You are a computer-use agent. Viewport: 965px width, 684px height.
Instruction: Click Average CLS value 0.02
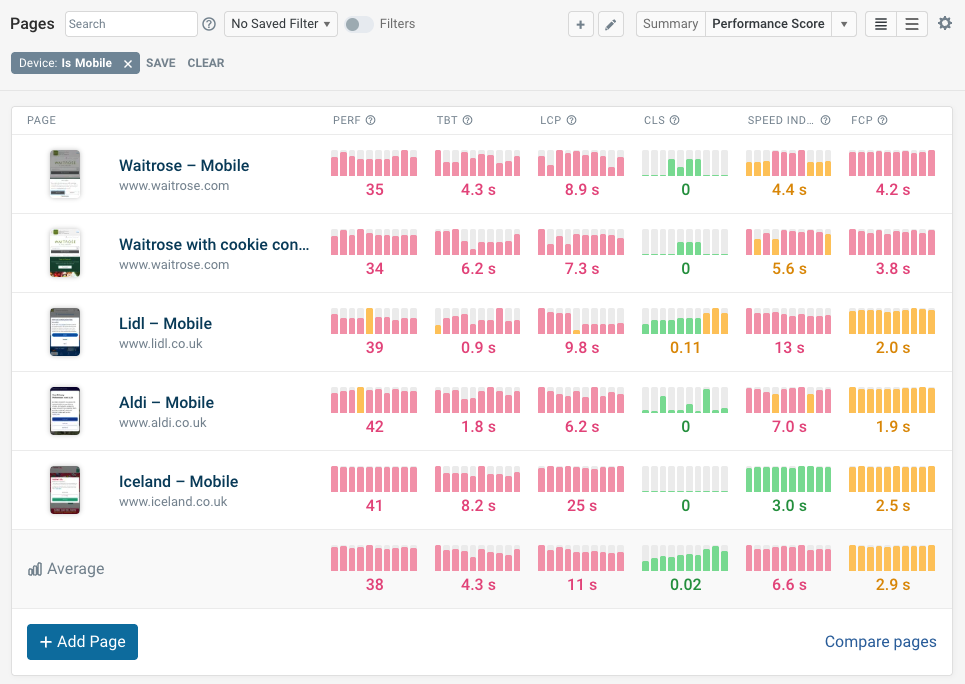(685, 584)
